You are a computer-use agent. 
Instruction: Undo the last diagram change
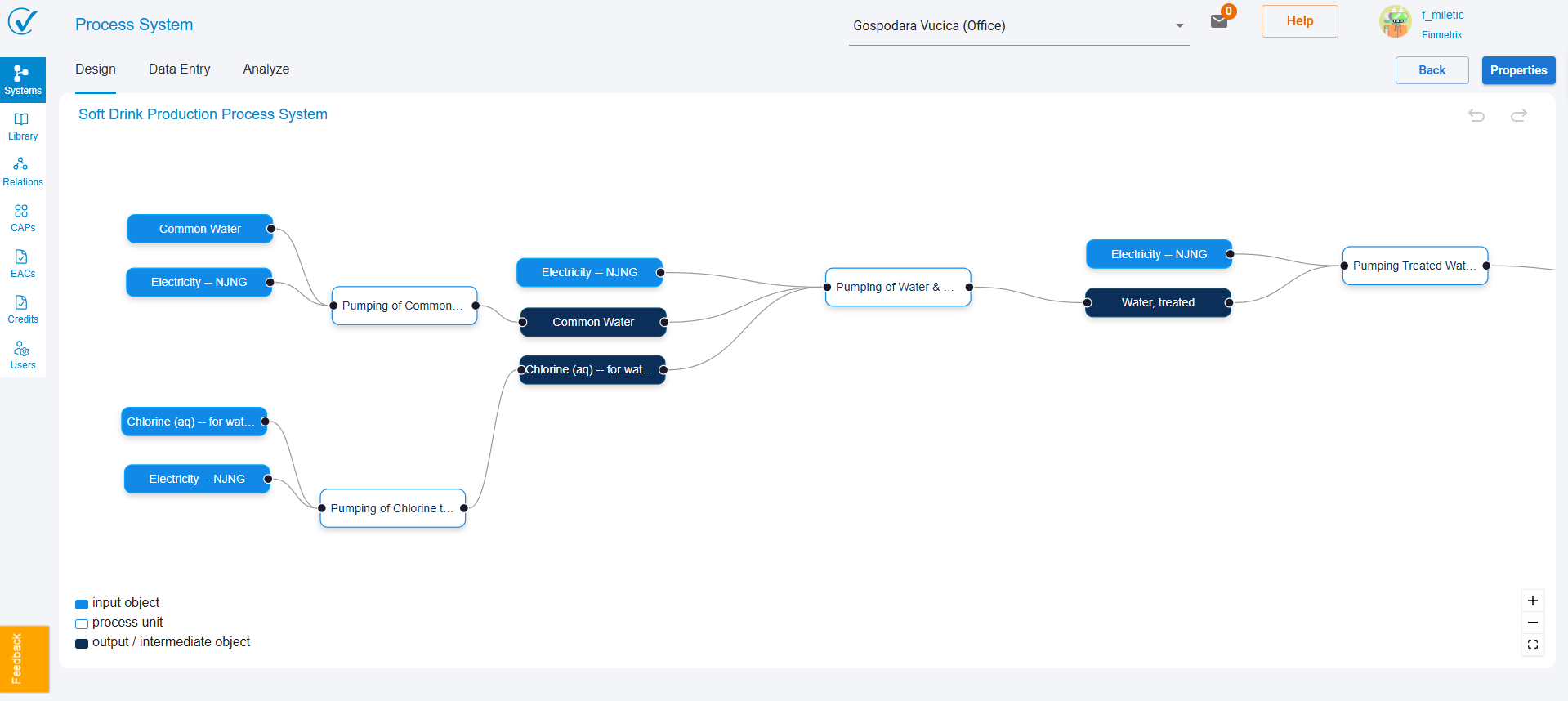point(1476,115)
